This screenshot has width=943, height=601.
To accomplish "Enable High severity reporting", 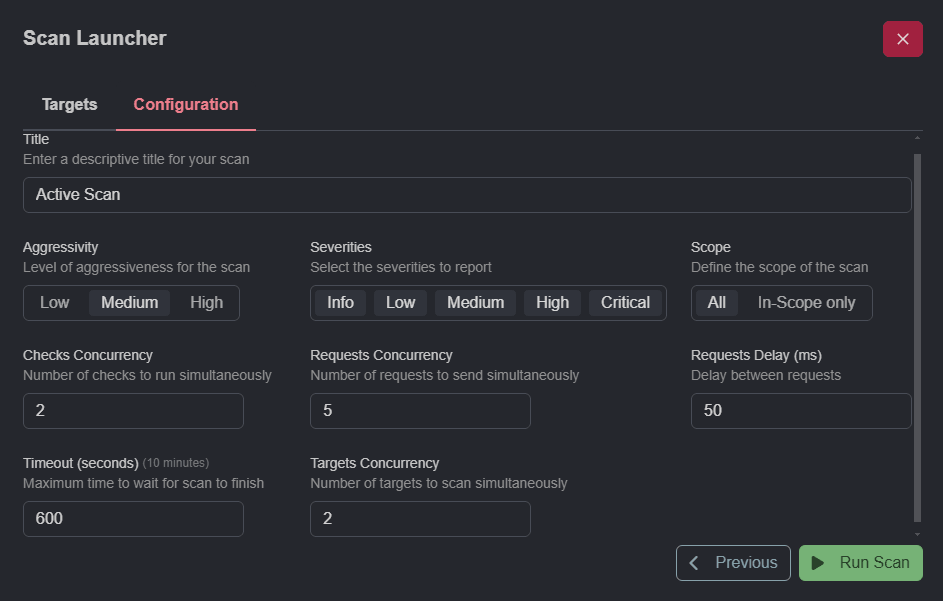I will pos(552,302).
